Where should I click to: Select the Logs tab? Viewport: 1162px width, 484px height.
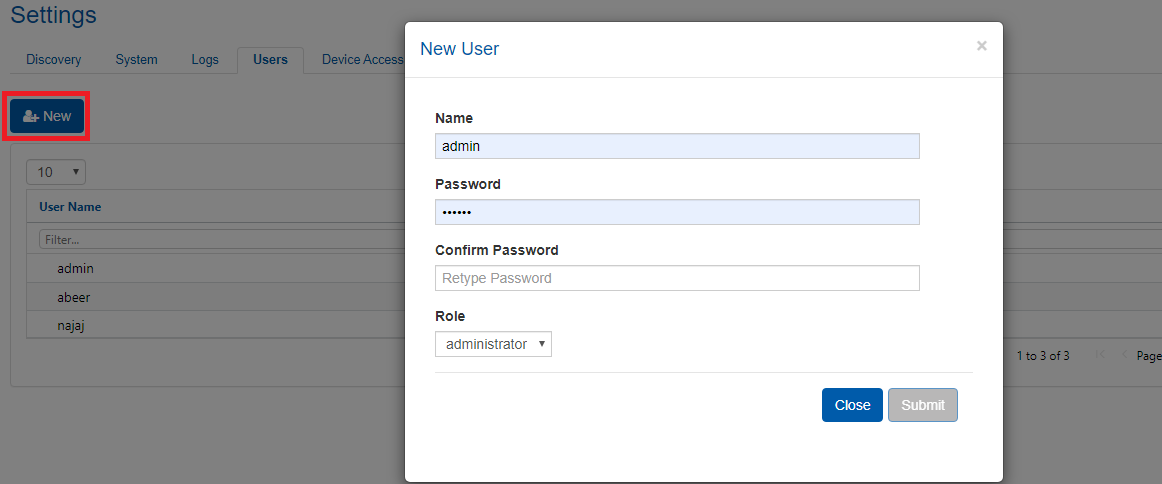click(205, 60)
